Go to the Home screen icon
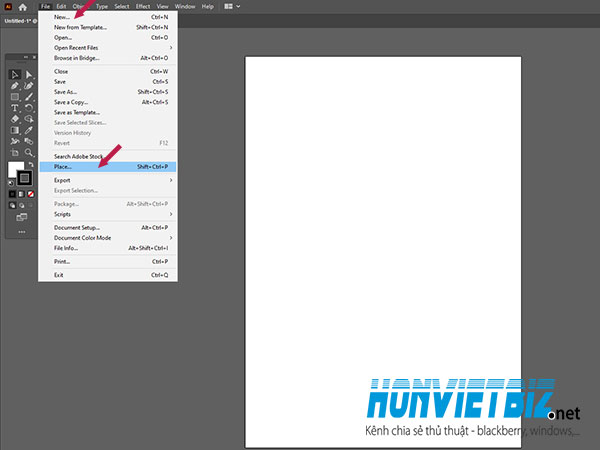This screenshot has width=600, height=450. pos(23,7)
